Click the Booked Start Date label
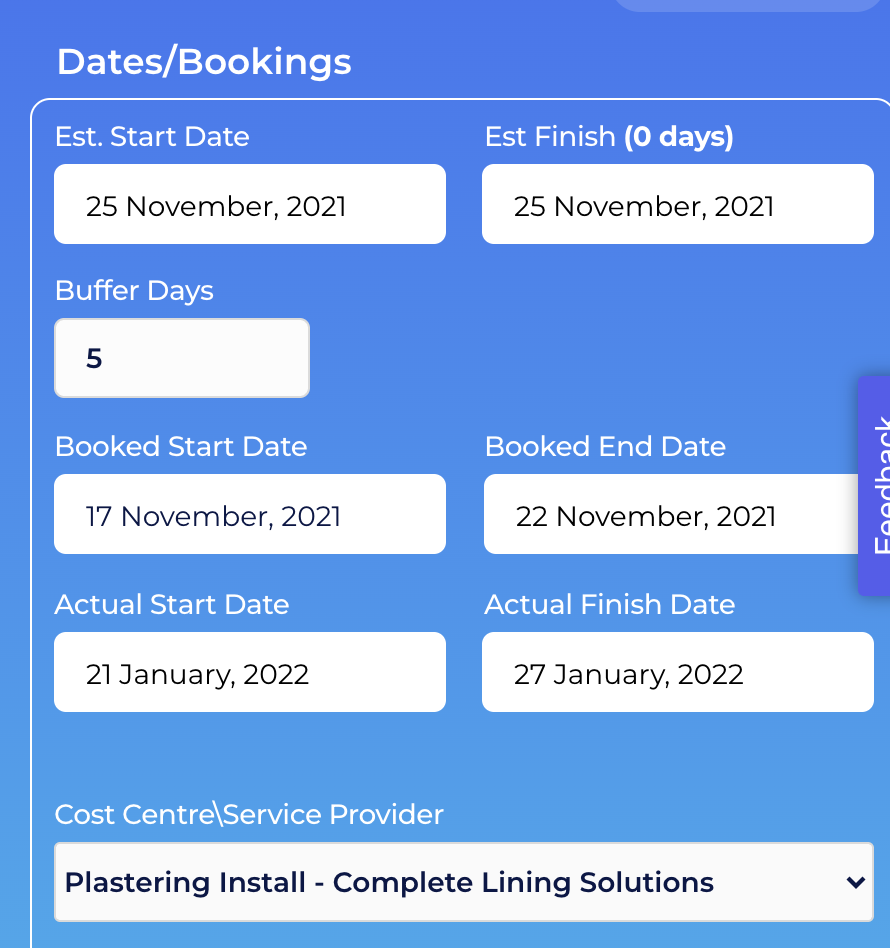 pyautogui.click(x=181, y=447)
